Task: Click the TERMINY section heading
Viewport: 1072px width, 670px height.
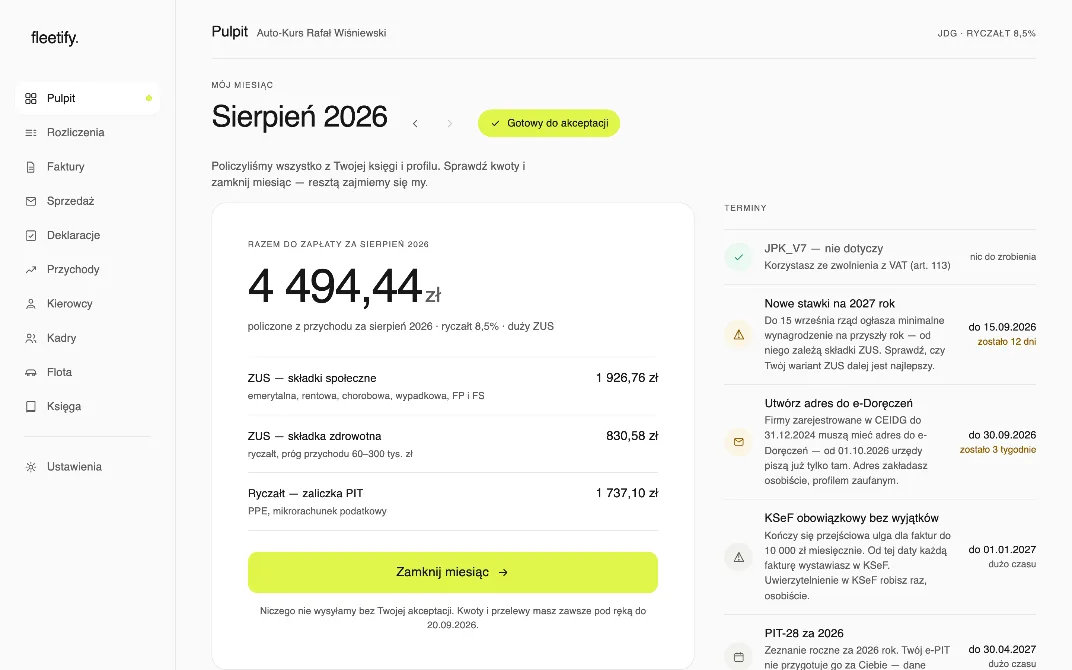Action: click(745, 208)
